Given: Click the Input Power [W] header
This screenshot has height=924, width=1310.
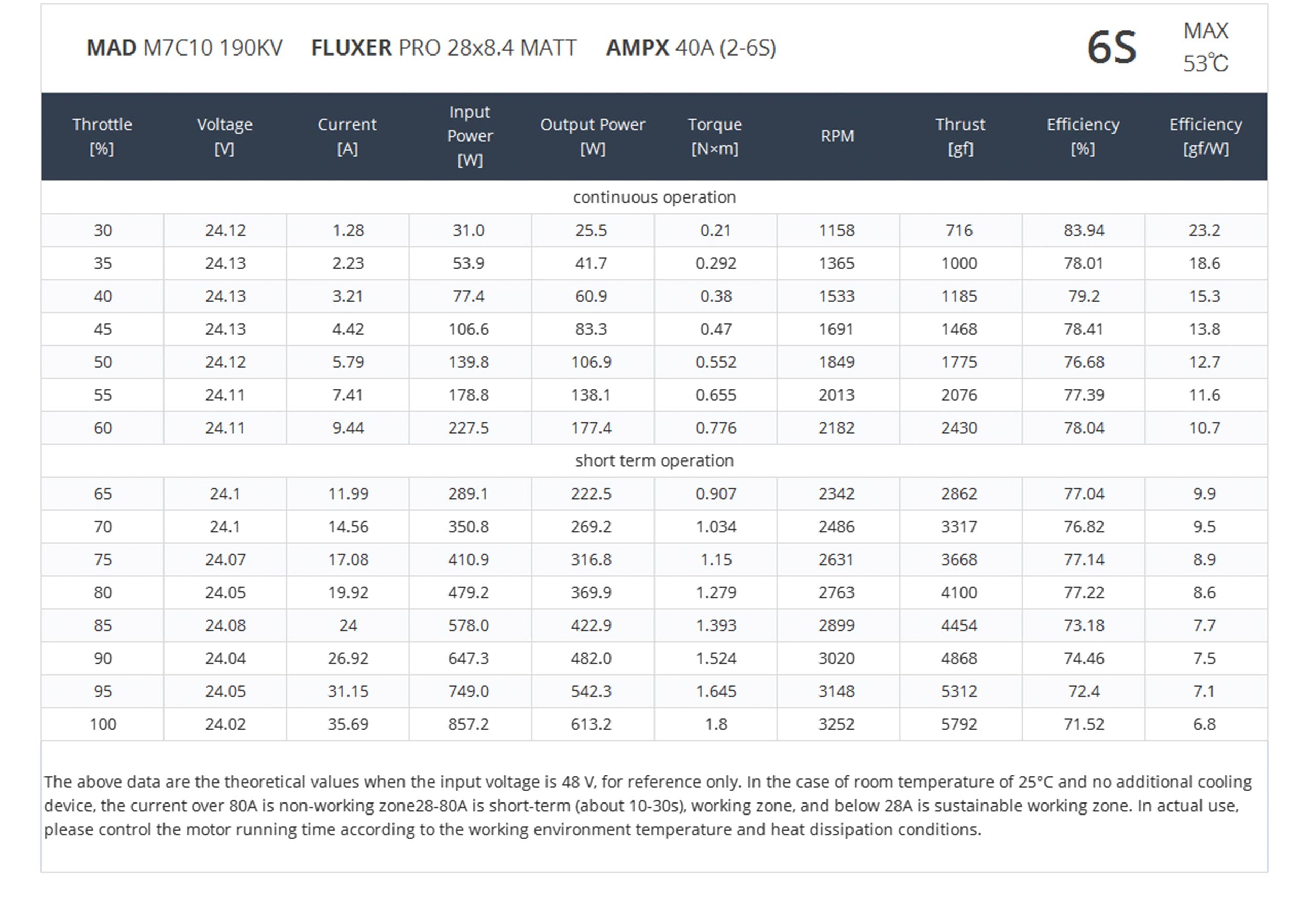Looking at the screenshot, I should click(x=470, y=136).
